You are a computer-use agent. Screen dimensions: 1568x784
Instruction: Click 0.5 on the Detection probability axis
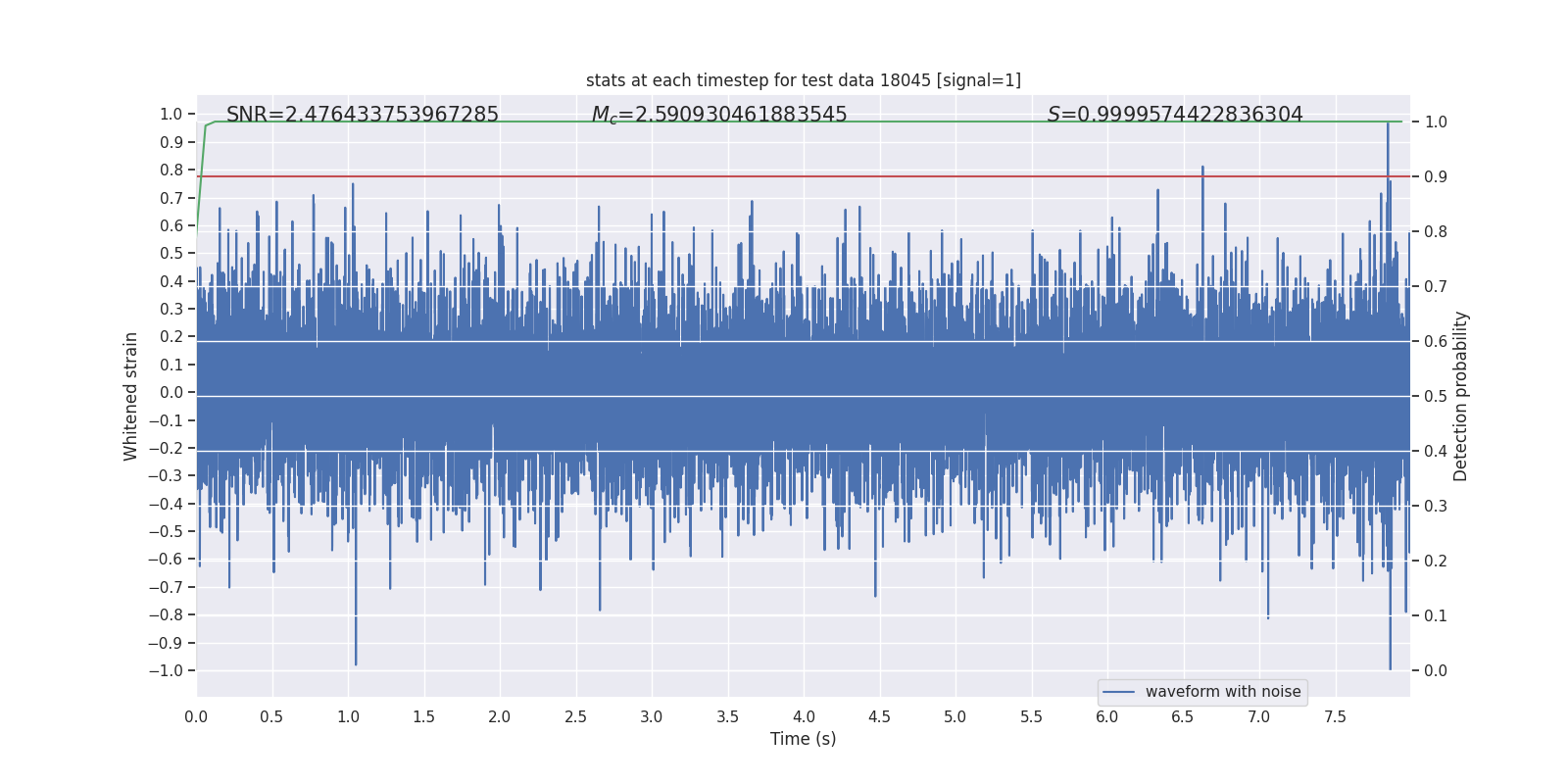(x=1436, y=397)
